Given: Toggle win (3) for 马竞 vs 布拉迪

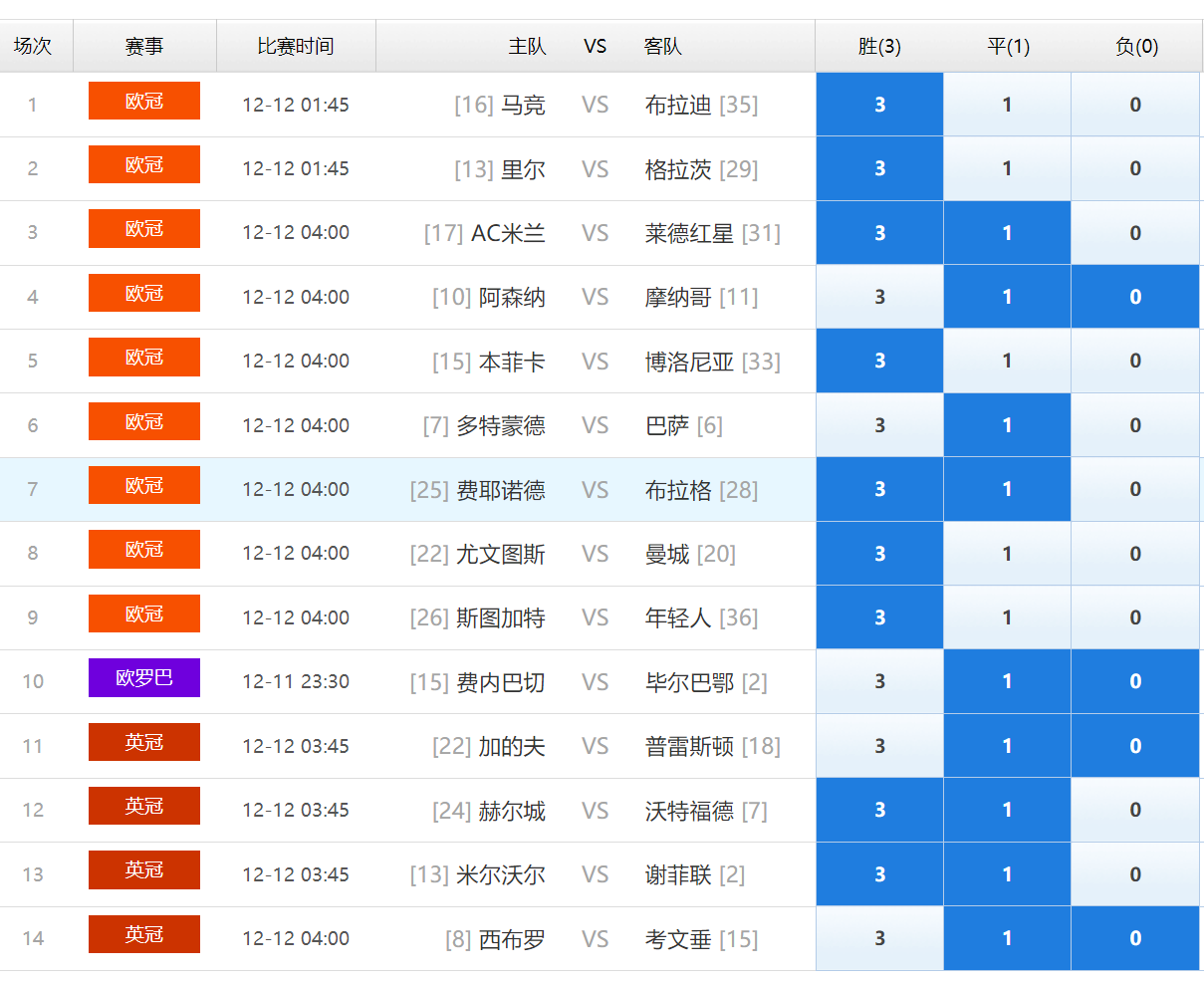Looking at the screenshot, I should tap(879, 105).
